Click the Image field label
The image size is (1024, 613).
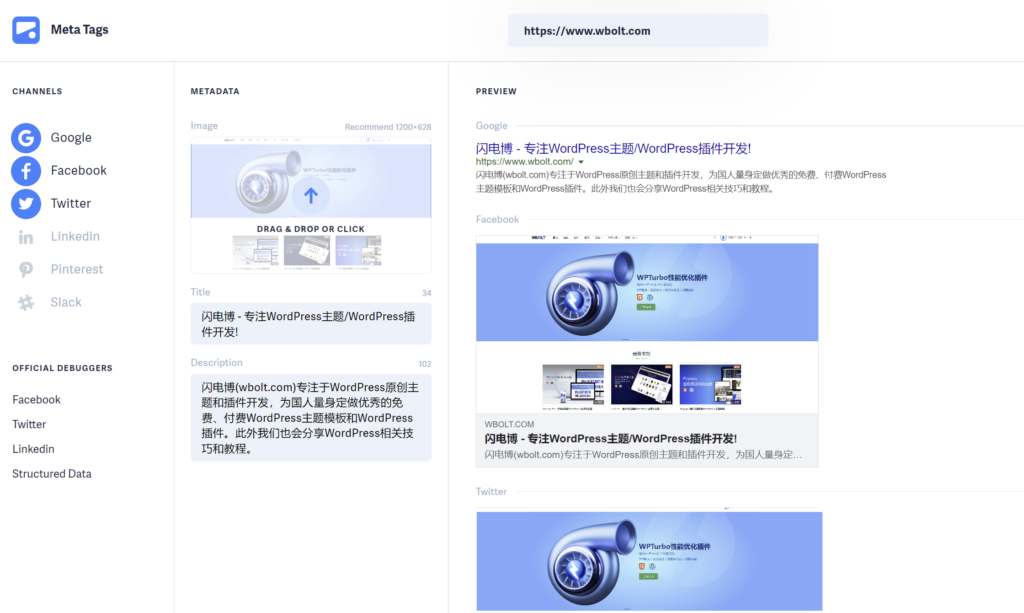[x=204, y=126]
